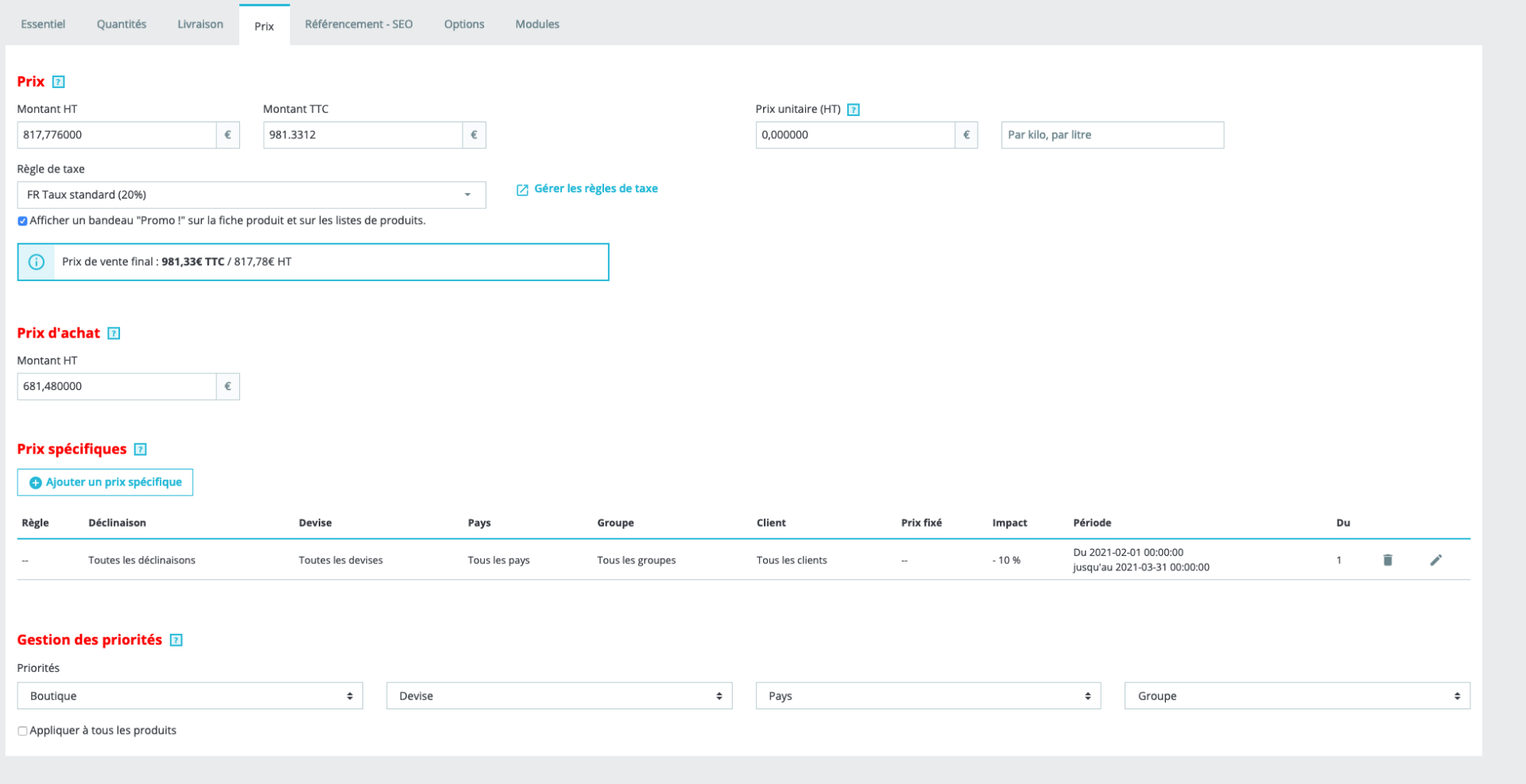Click the info icon in final price banner

pos(37,262)
